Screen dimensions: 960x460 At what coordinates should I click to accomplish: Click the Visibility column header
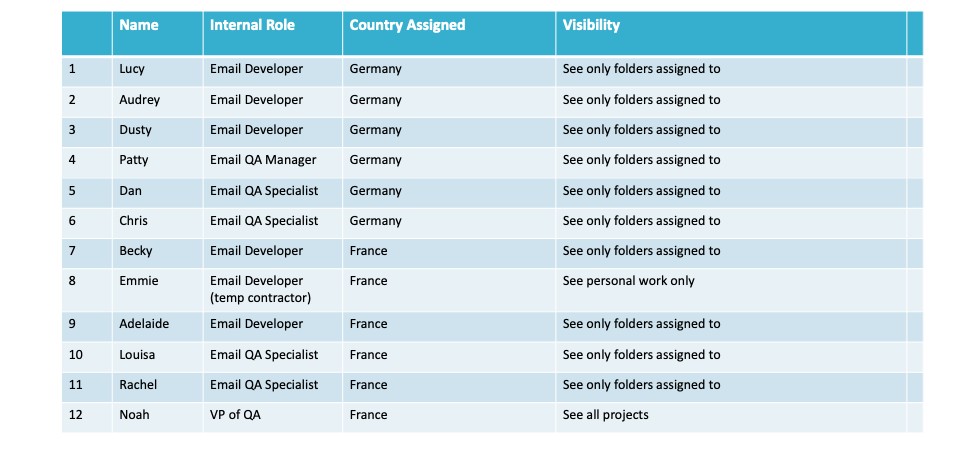point(591,25)
